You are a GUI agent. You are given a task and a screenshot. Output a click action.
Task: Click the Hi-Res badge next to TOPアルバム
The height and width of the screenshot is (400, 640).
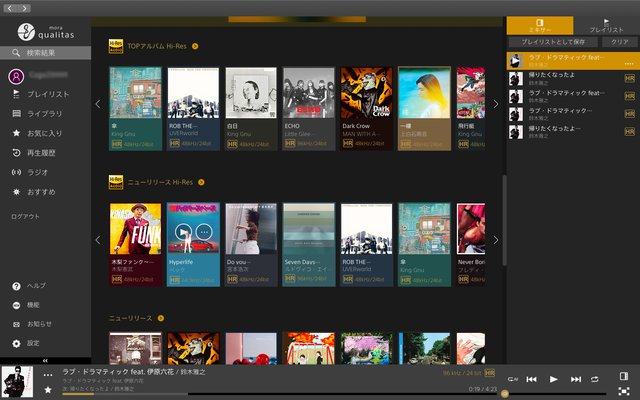pos(116,46)
